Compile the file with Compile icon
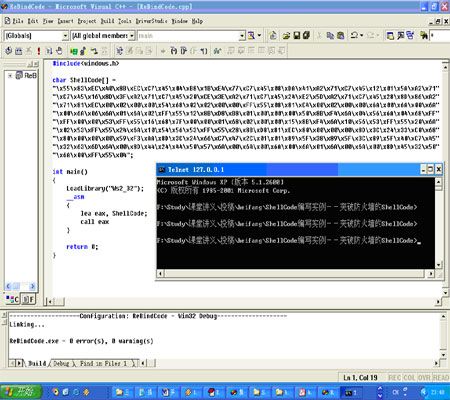 coord(8,51)
